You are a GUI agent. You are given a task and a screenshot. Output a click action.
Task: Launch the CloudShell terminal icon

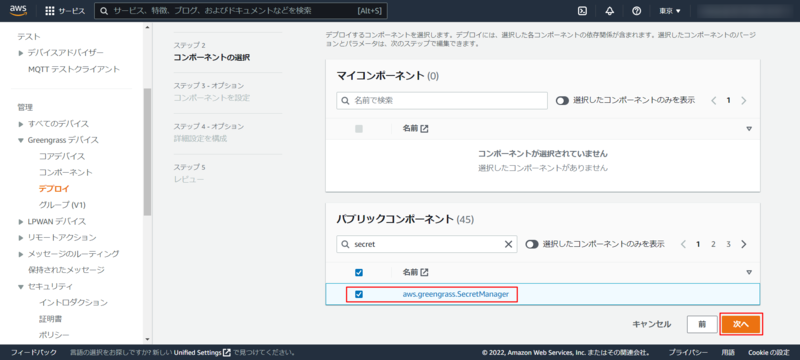[x=582, y=11]
